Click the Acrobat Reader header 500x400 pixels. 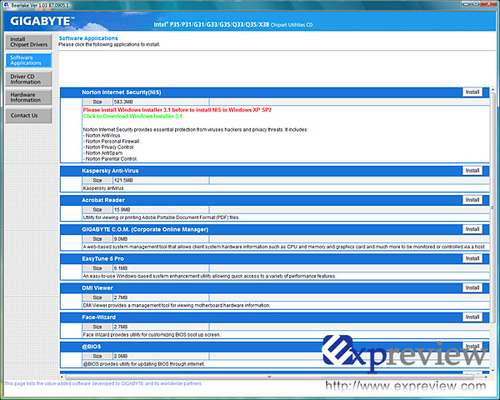tap(103, 200)
